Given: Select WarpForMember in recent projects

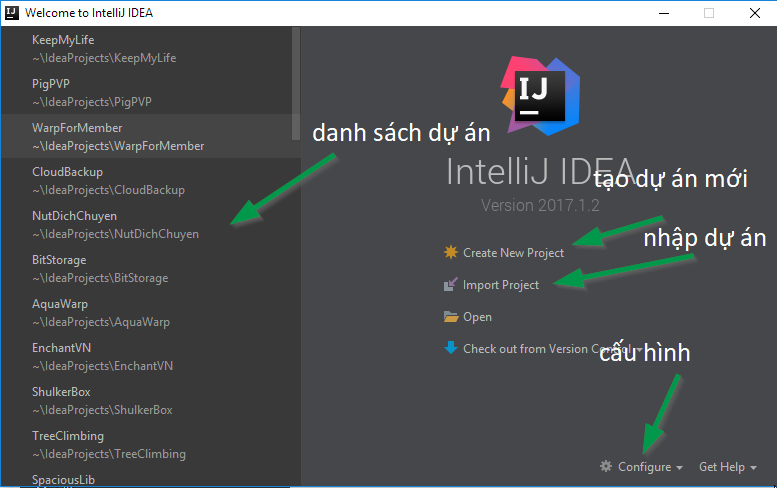Looking at the screenshot, I should (151, 136).
